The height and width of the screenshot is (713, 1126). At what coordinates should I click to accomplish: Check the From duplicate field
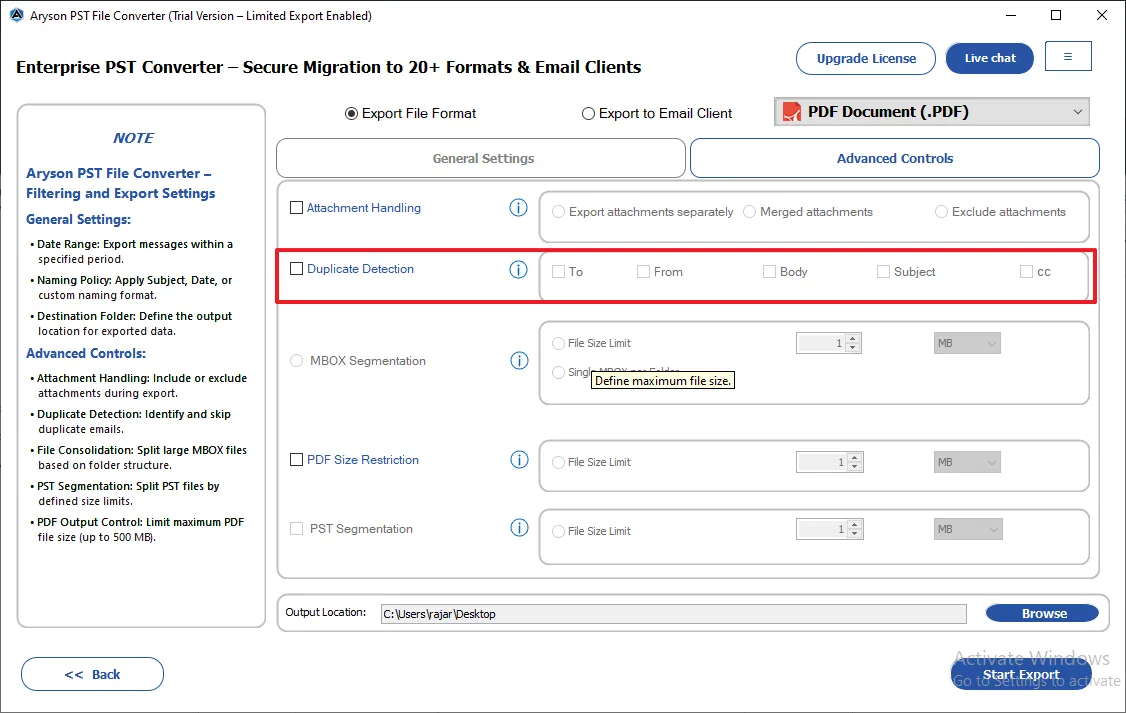[x=643, y=271]
